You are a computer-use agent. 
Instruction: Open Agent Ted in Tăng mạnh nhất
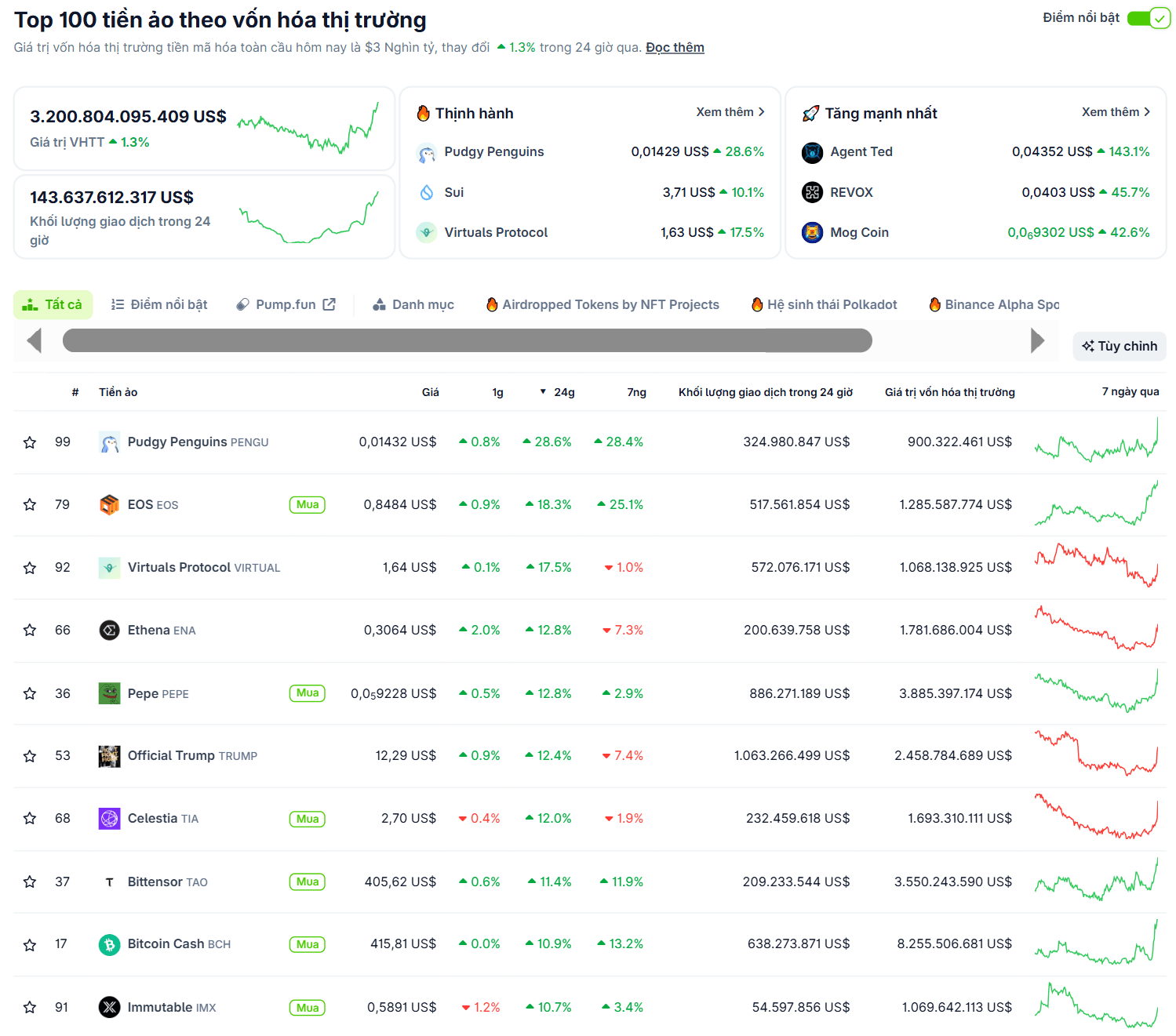pyautogui.click(x=861, y=152)
